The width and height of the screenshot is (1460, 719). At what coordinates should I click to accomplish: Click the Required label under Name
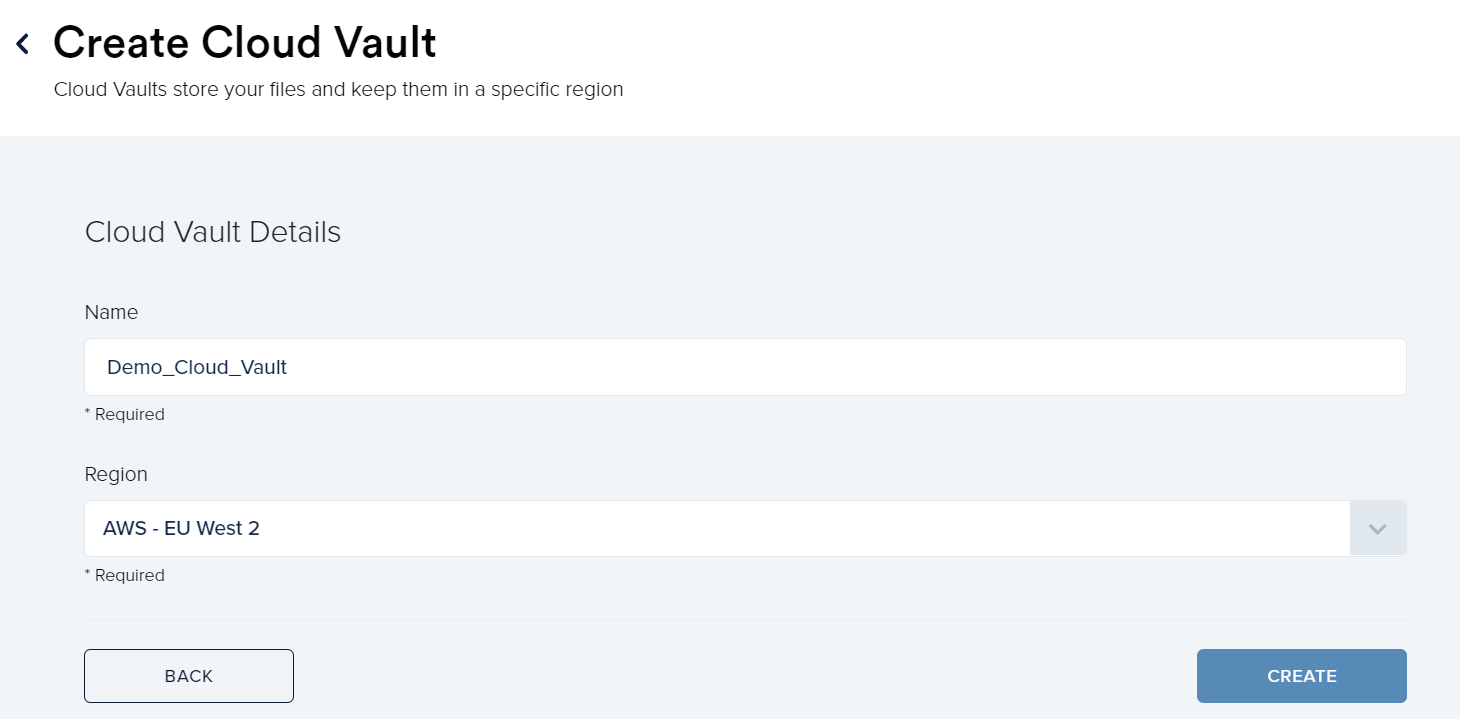pos(125,413)
